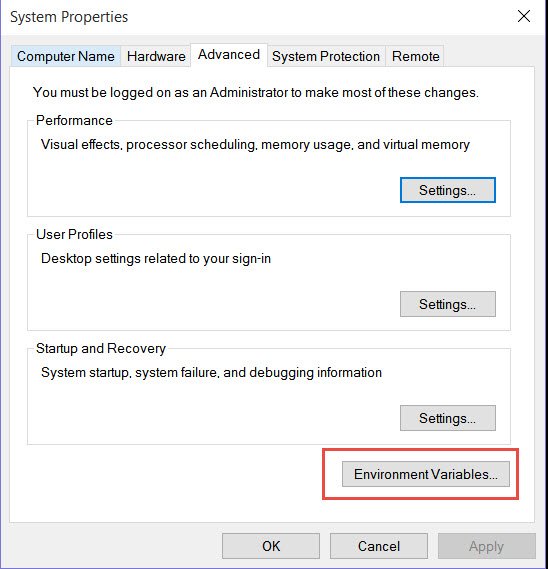This screenshot has height=569, width=548.
Task: Switch to the Computer Name tab
Action: click(66, 56)
